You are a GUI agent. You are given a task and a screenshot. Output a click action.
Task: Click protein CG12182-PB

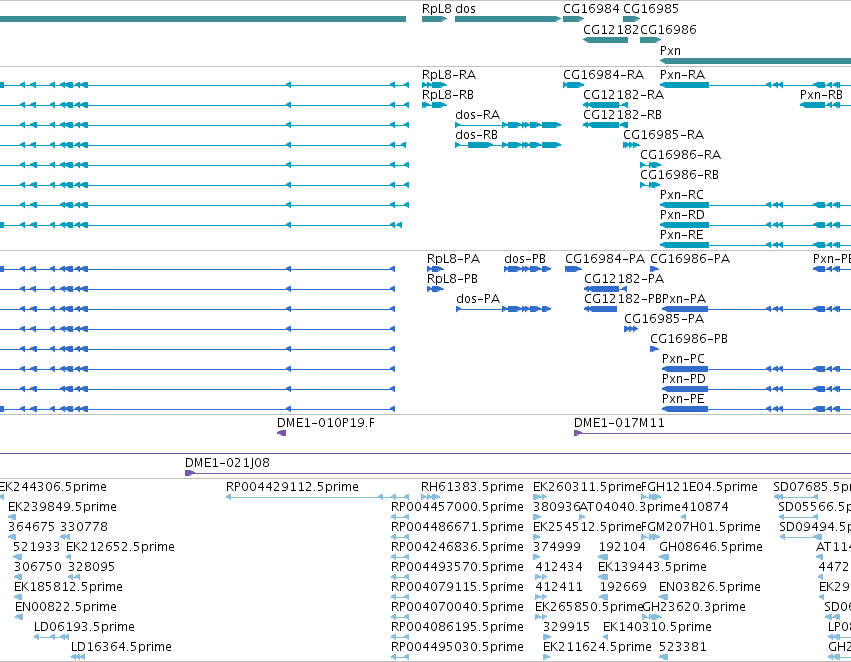tap(623, 300)
